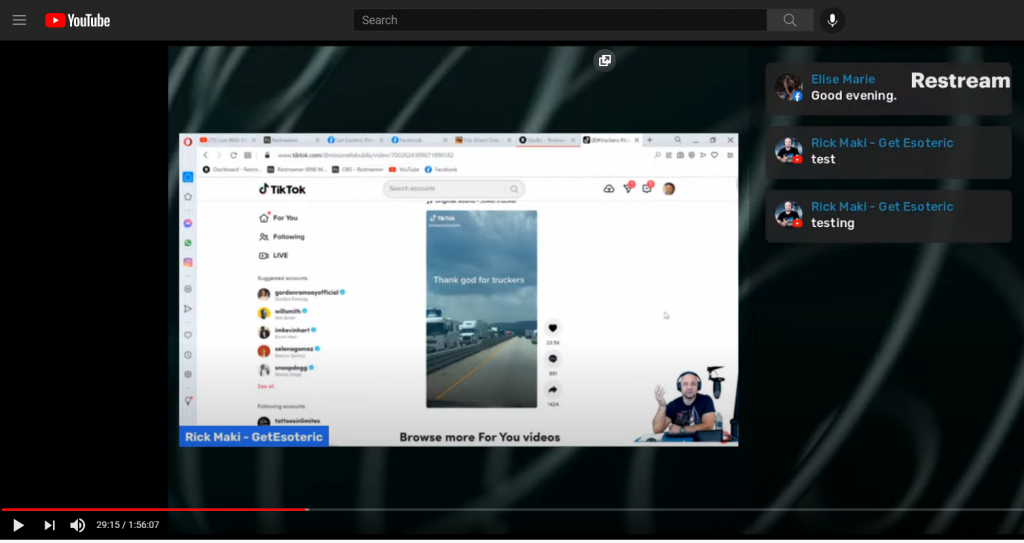Click See all under suggested accounts

click(x=266, y=387)
